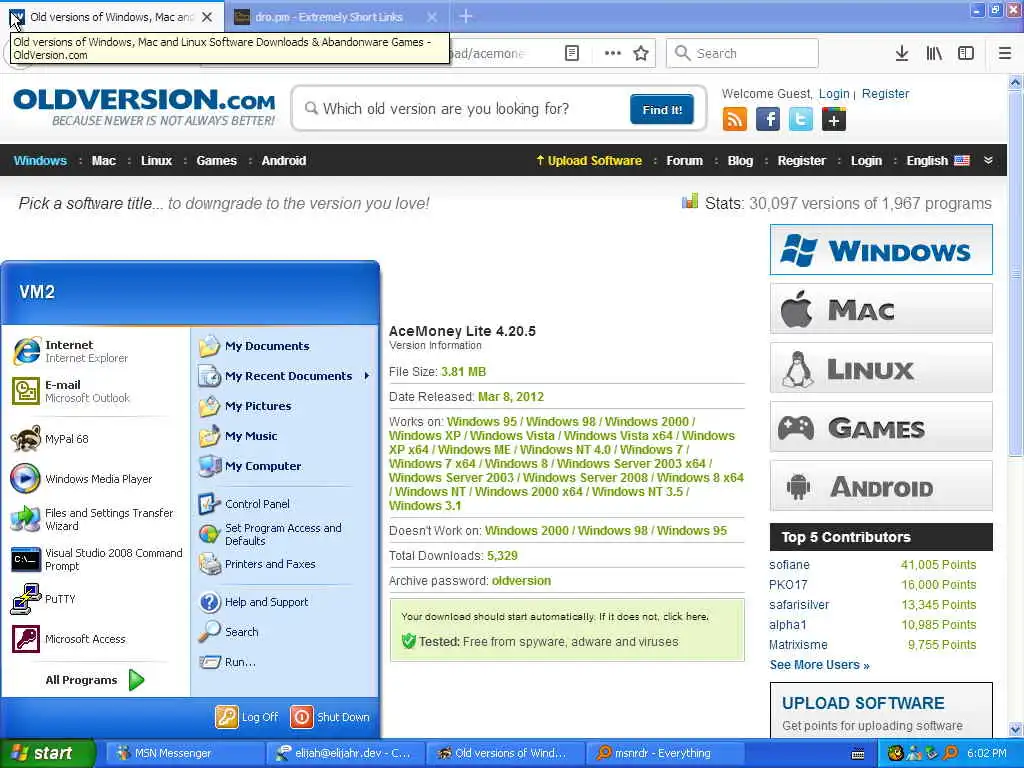Viewport: 1024px width, 768px height.
Task: Open the Facebook icon
Action: click(x=768, y=120)
